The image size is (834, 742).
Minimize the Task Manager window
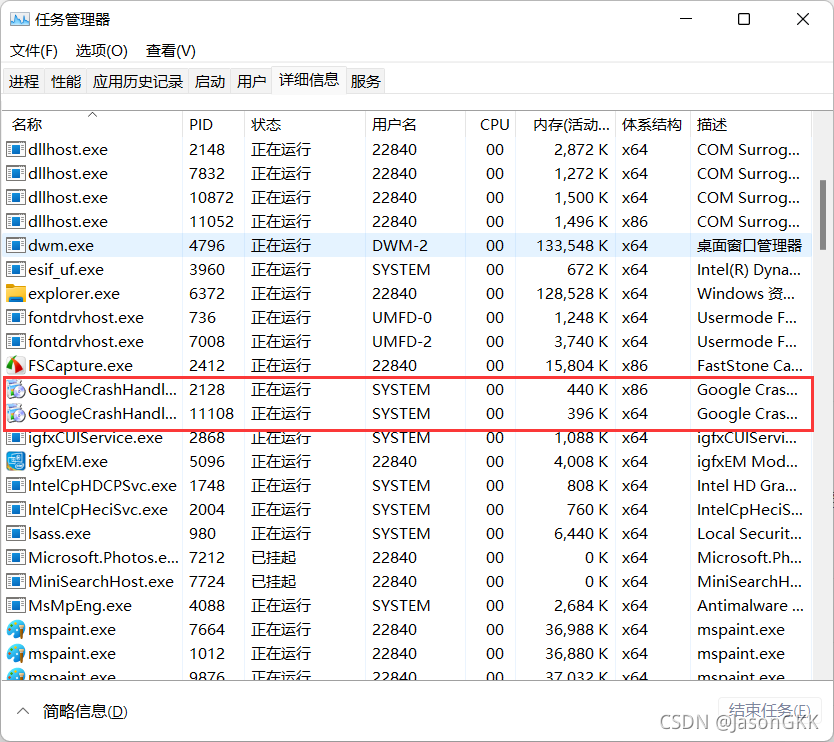tap(686, 19)
